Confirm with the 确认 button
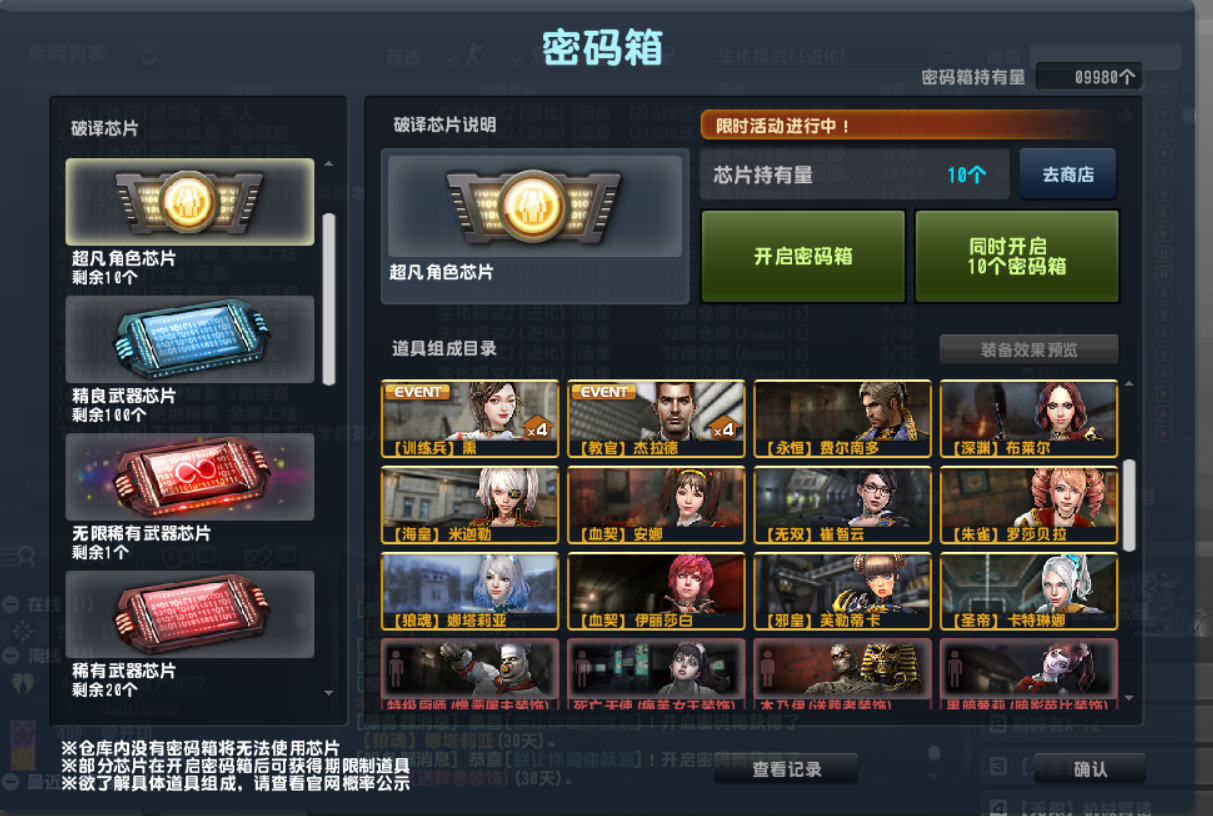Viewport: 1213px width, 816px height. 1090,769
